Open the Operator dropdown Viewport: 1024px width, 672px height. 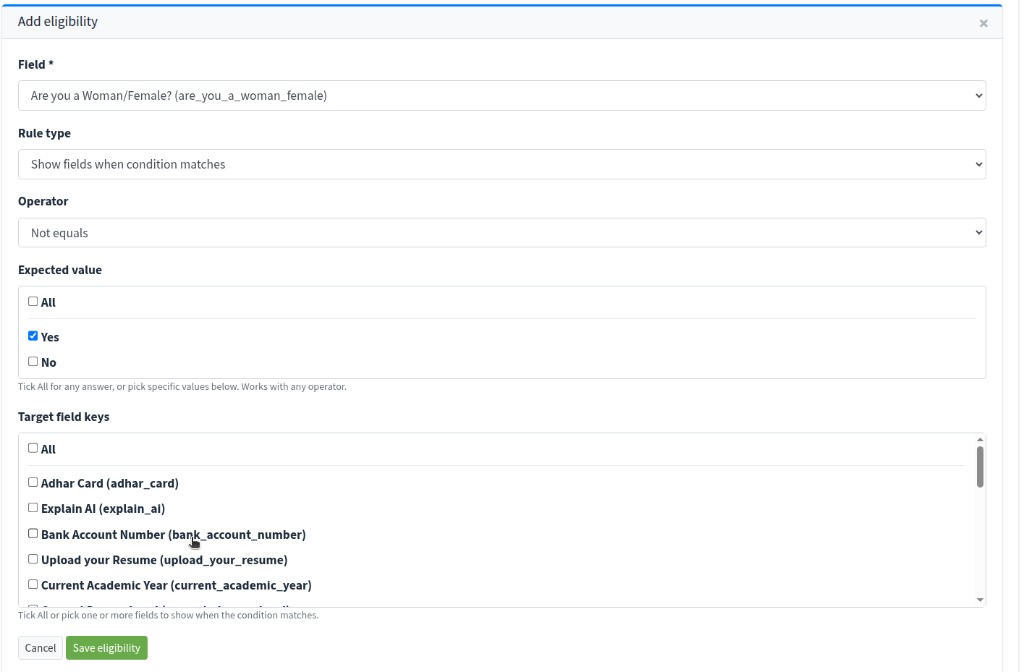502,232
